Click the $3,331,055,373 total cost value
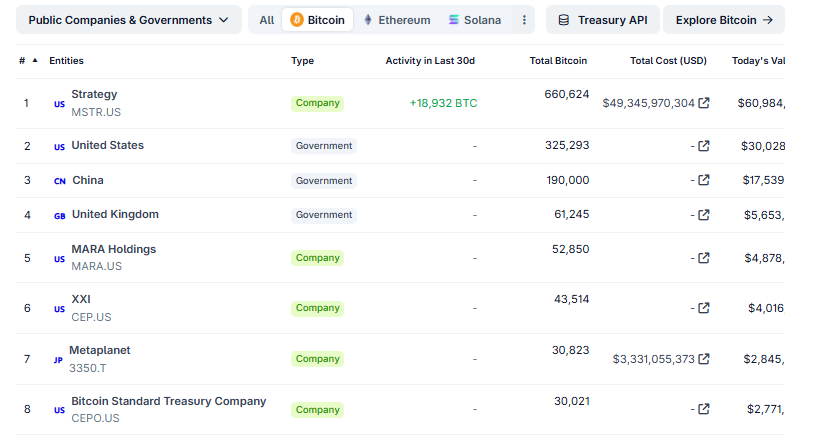 click(x=654, y=359)
